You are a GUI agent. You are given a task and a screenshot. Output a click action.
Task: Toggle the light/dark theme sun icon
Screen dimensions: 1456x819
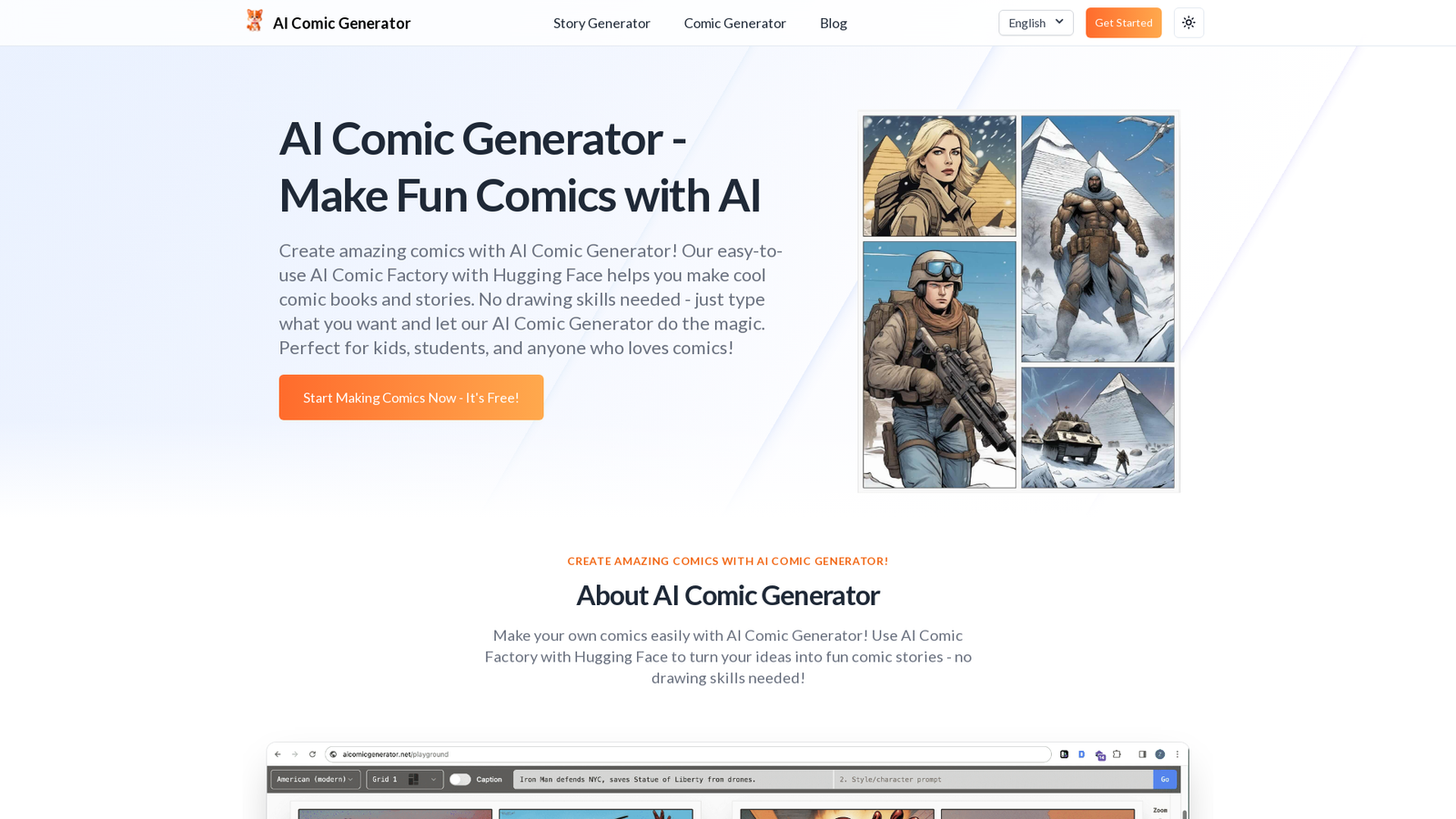point(1188,23)
